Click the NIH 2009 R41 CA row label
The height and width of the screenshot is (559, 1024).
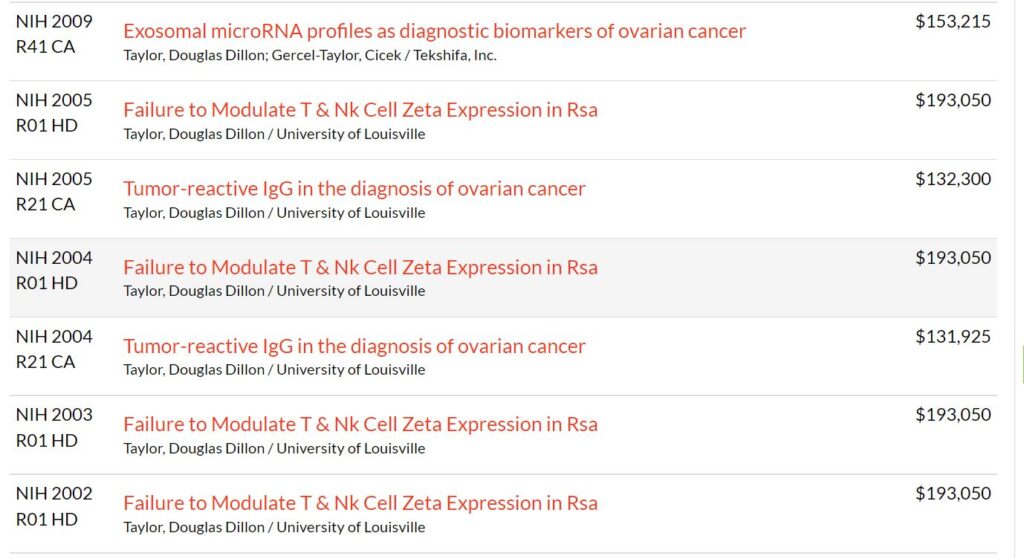[x=54, y=34]
